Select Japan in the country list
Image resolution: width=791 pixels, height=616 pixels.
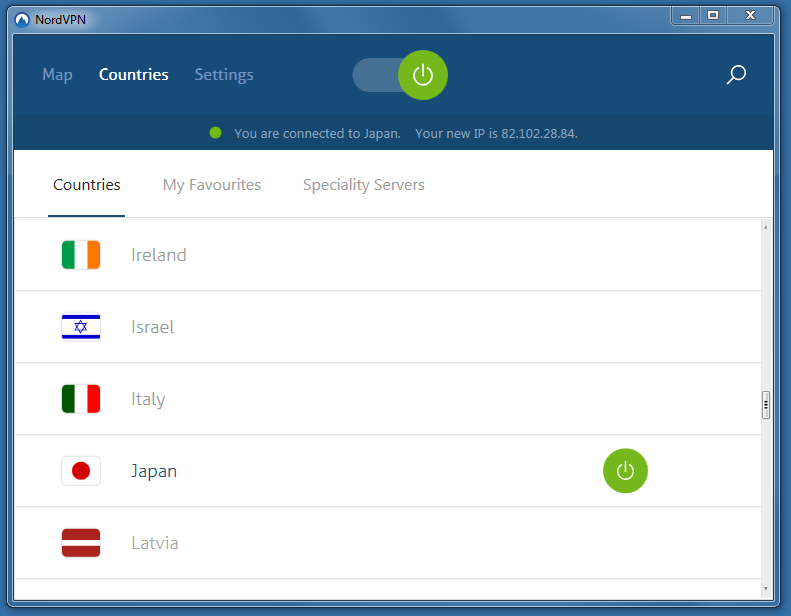pyautogui.click(x=388, y=471)
